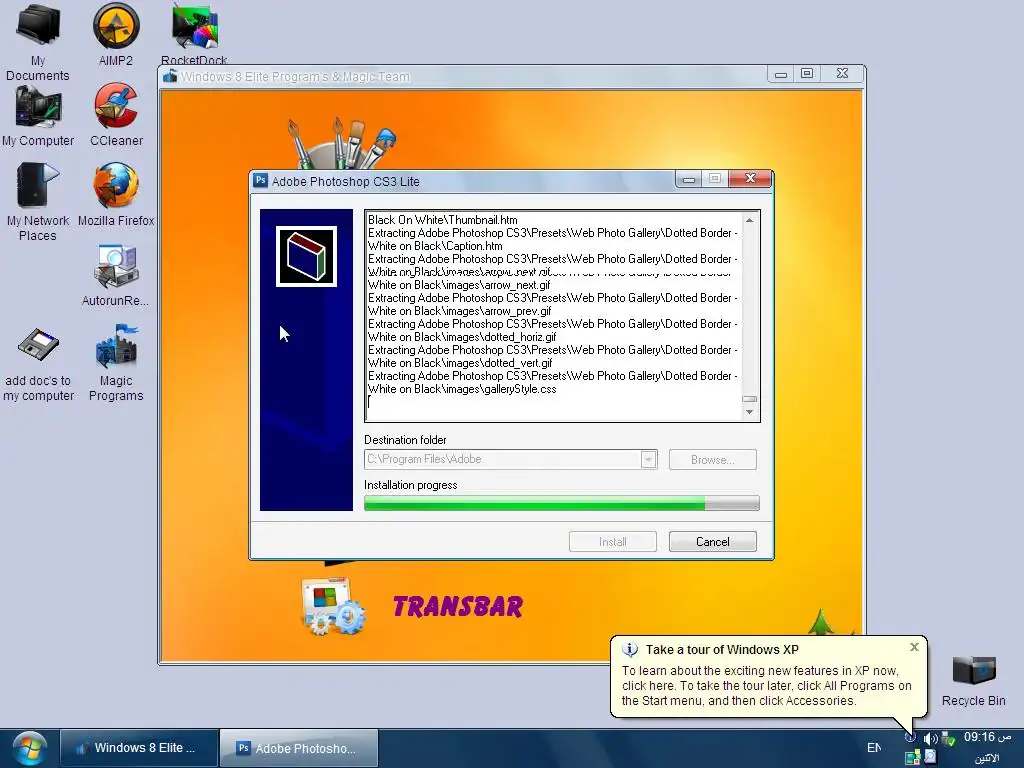Viewport: 1024px width, 768px height.
Task: Click the White on Black\Caption.htm line
Action: point(435,246)
